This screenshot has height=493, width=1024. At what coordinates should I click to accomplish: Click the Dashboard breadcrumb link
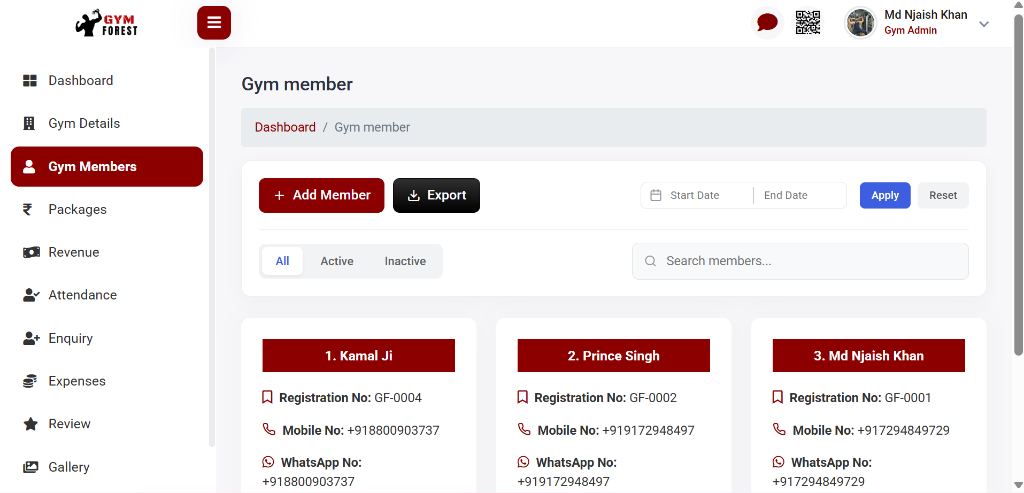(285, 127)
